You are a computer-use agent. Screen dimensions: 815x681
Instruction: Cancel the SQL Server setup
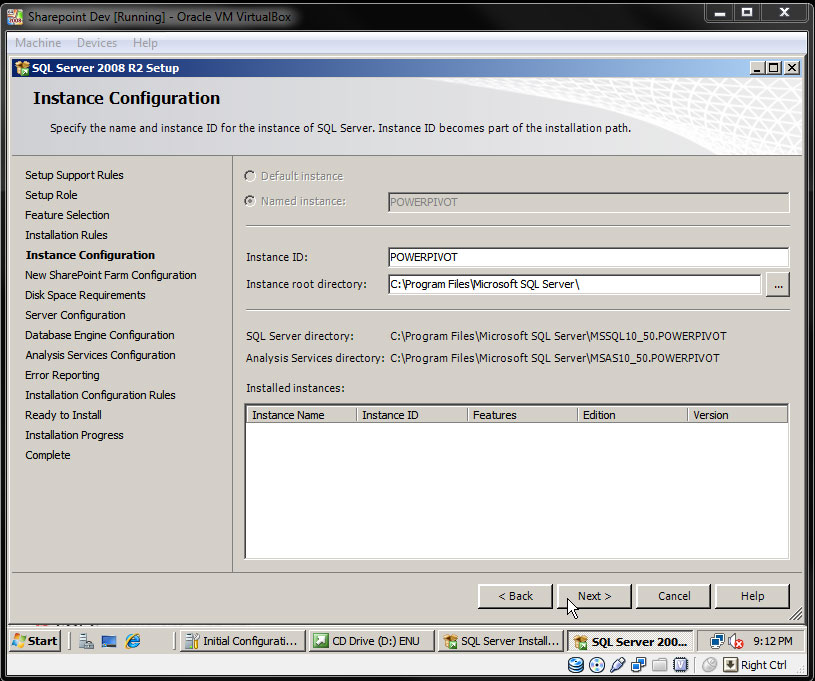click(x=674, y=596)
